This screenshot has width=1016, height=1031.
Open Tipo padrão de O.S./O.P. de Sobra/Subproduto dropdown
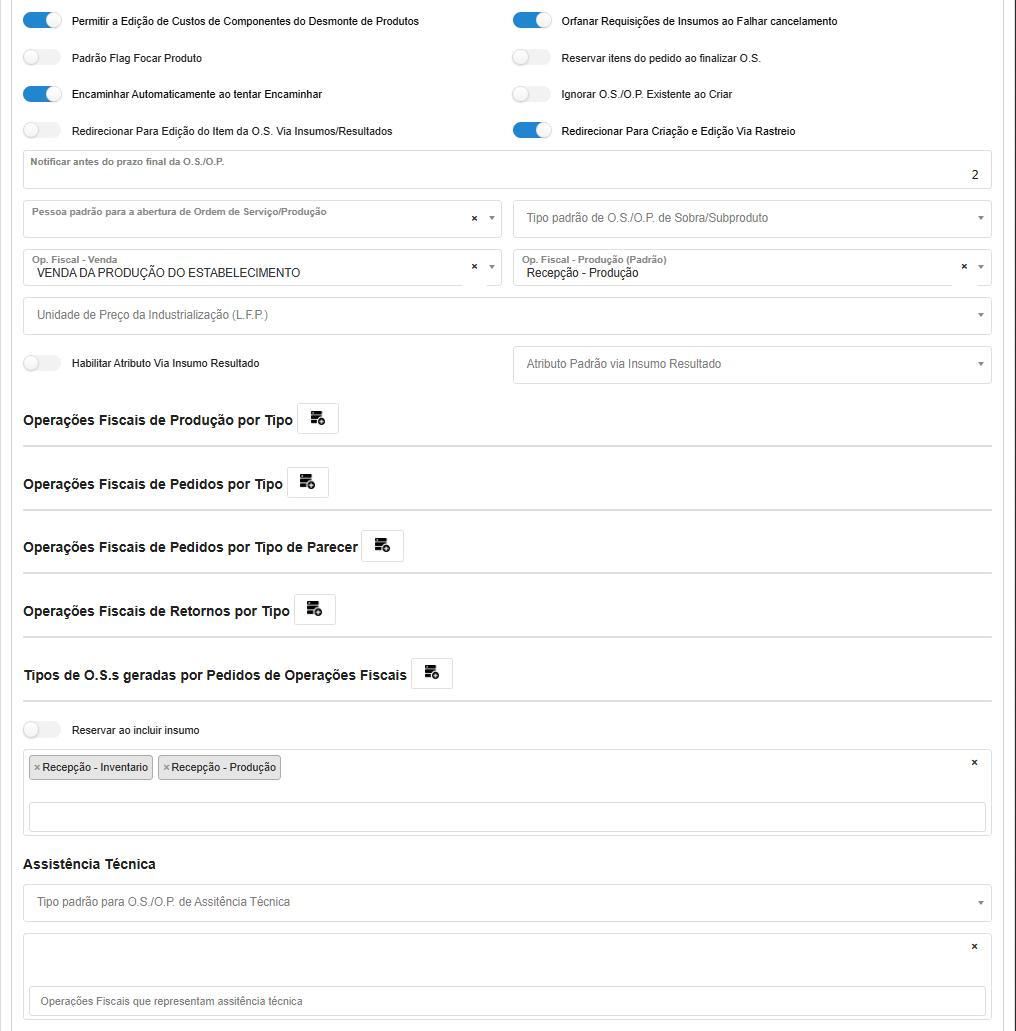pos(752,218)
